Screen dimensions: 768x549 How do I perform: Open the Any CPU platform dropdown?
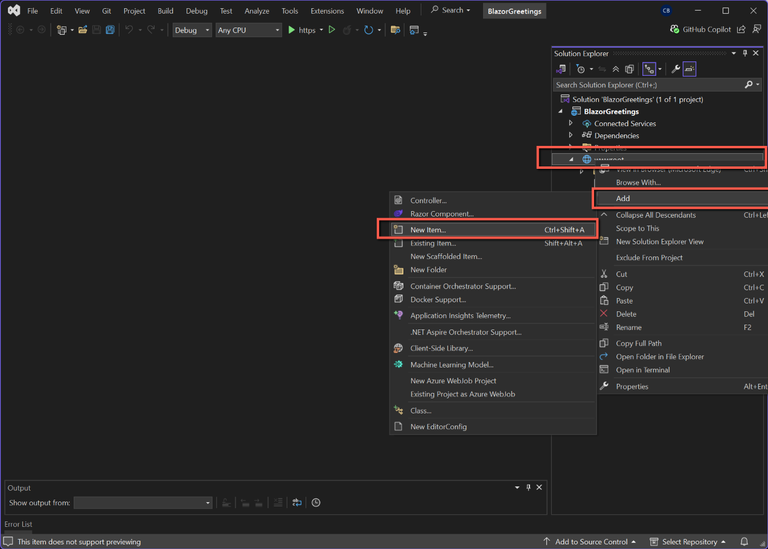point(248,30)
